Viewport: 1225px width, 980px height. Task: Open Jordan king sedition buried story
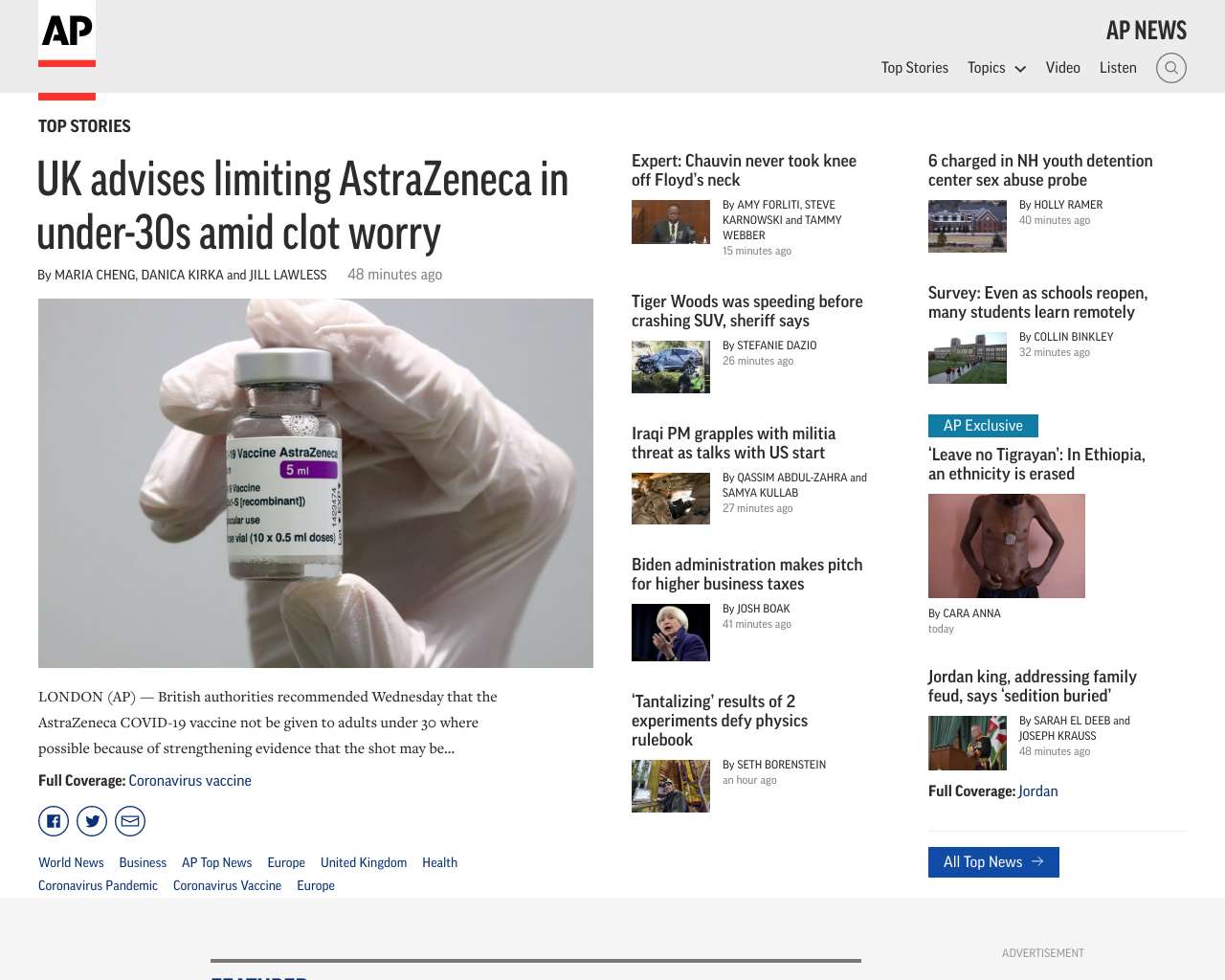click(x=1033, y=686)
